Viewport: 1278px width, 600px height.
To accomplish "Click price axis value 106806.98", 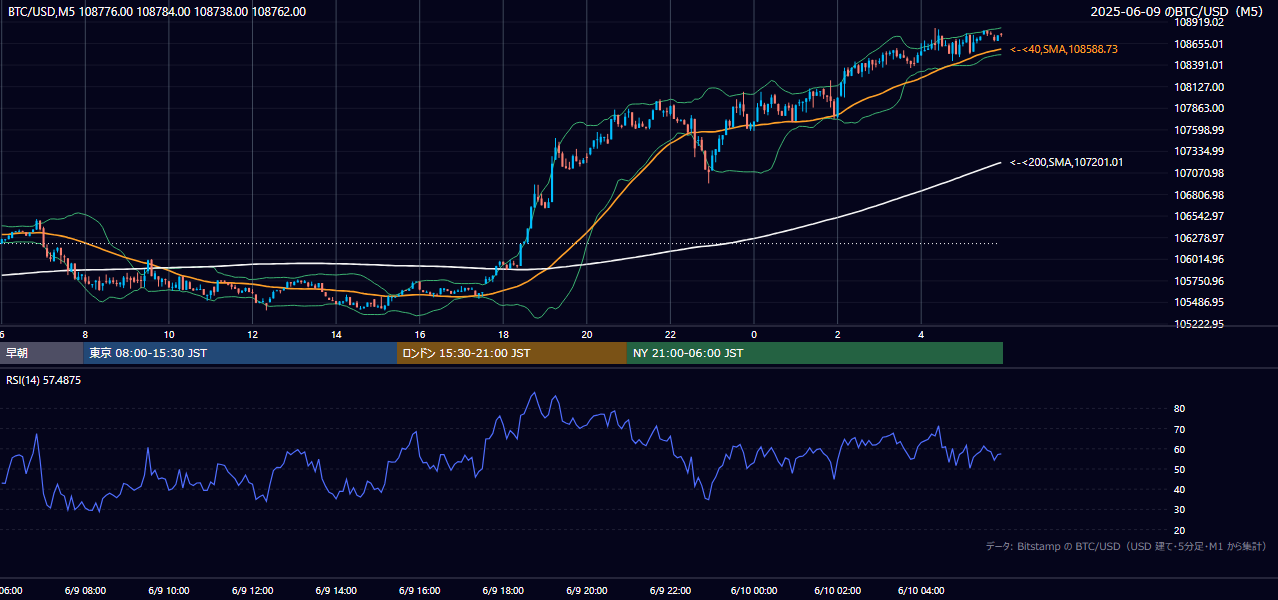I will pyautogui.click(x=1199, y=195).
